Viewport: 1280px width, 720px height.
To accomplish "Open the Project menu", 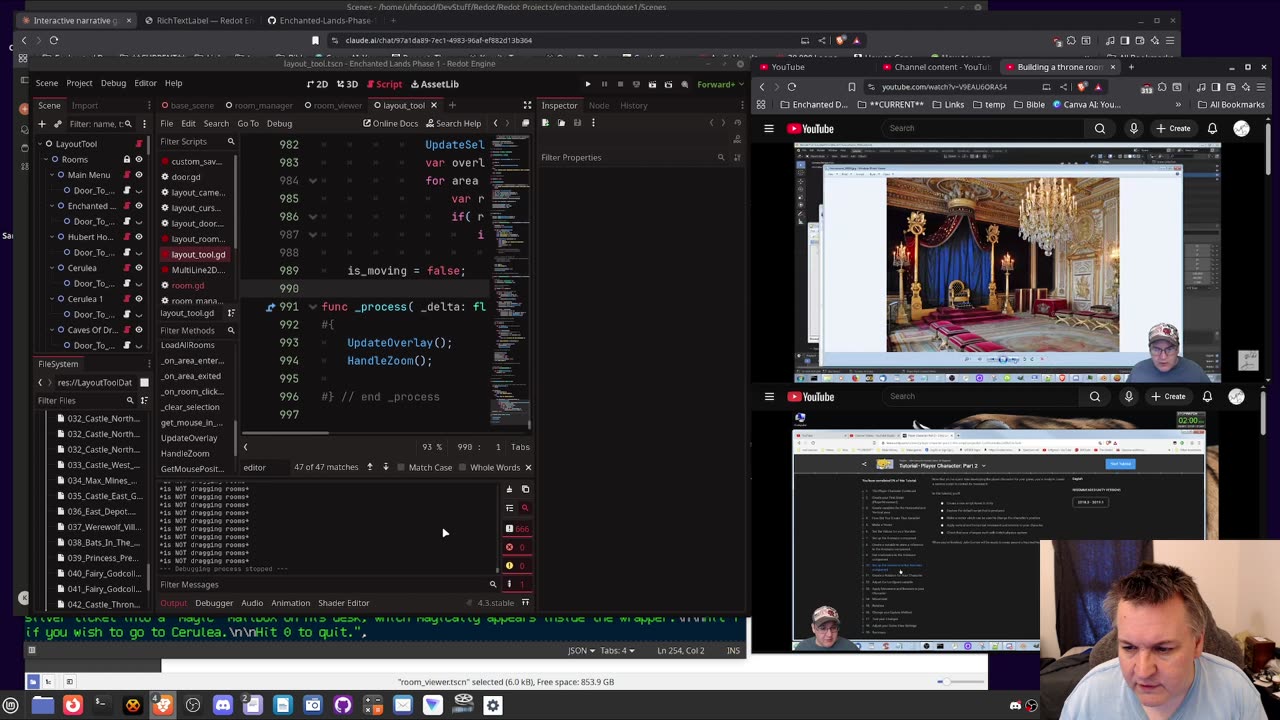I will pos(79,84).
